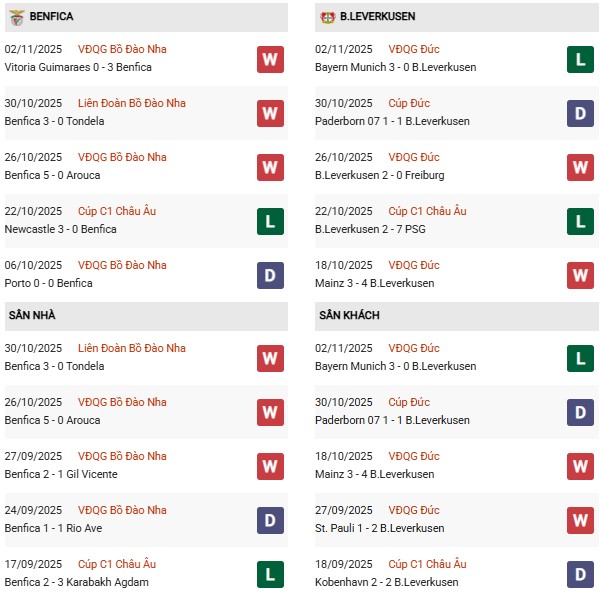Image resolution: width=600 pixels, height=594 pixels.
Task: Open the Benfica 2 - 1 Gil Vicente match
Action: (x=61, y=474)
